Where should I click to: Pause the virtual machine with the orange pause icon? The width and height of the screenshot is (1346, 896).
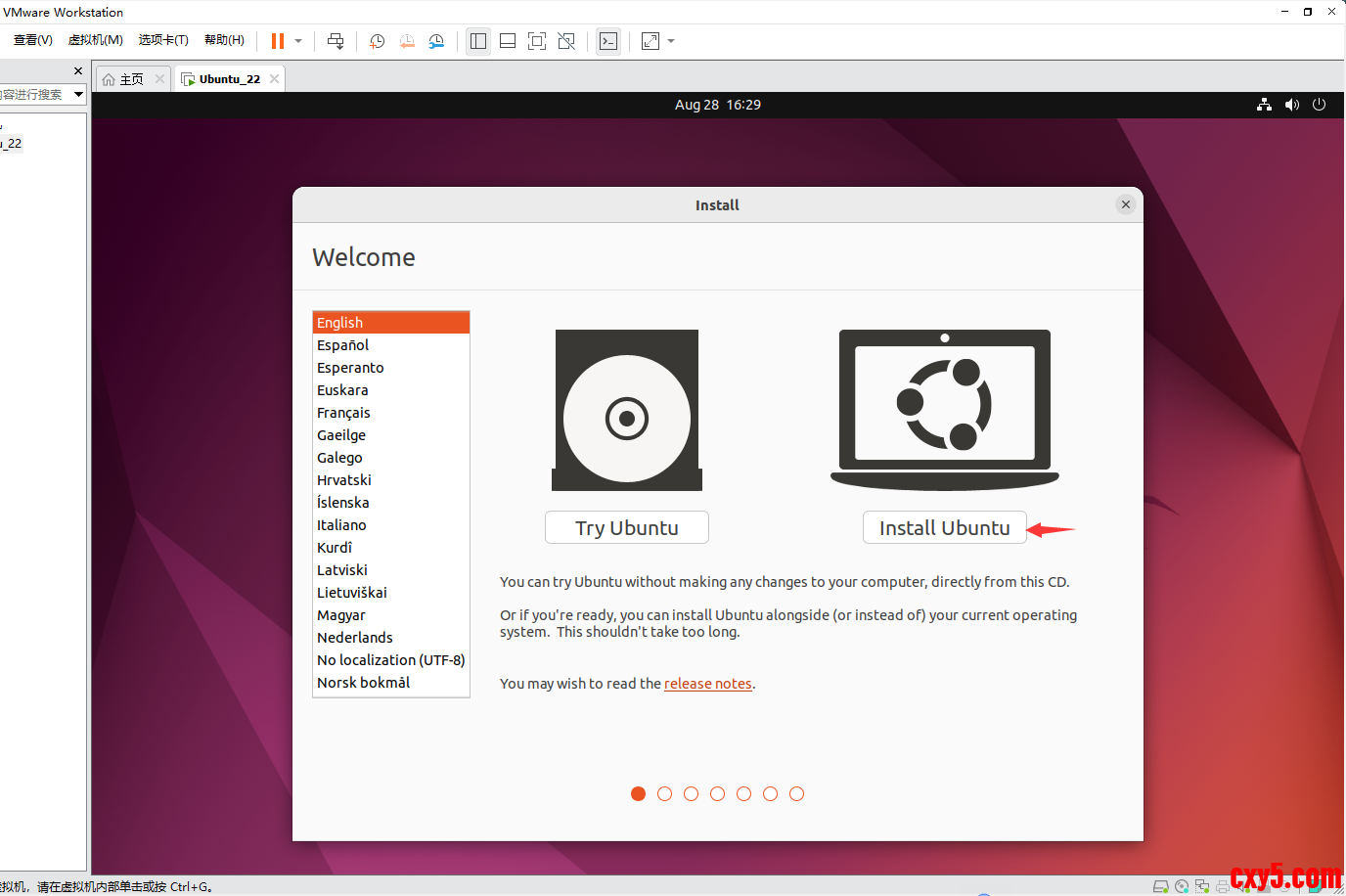pos(278,41)
